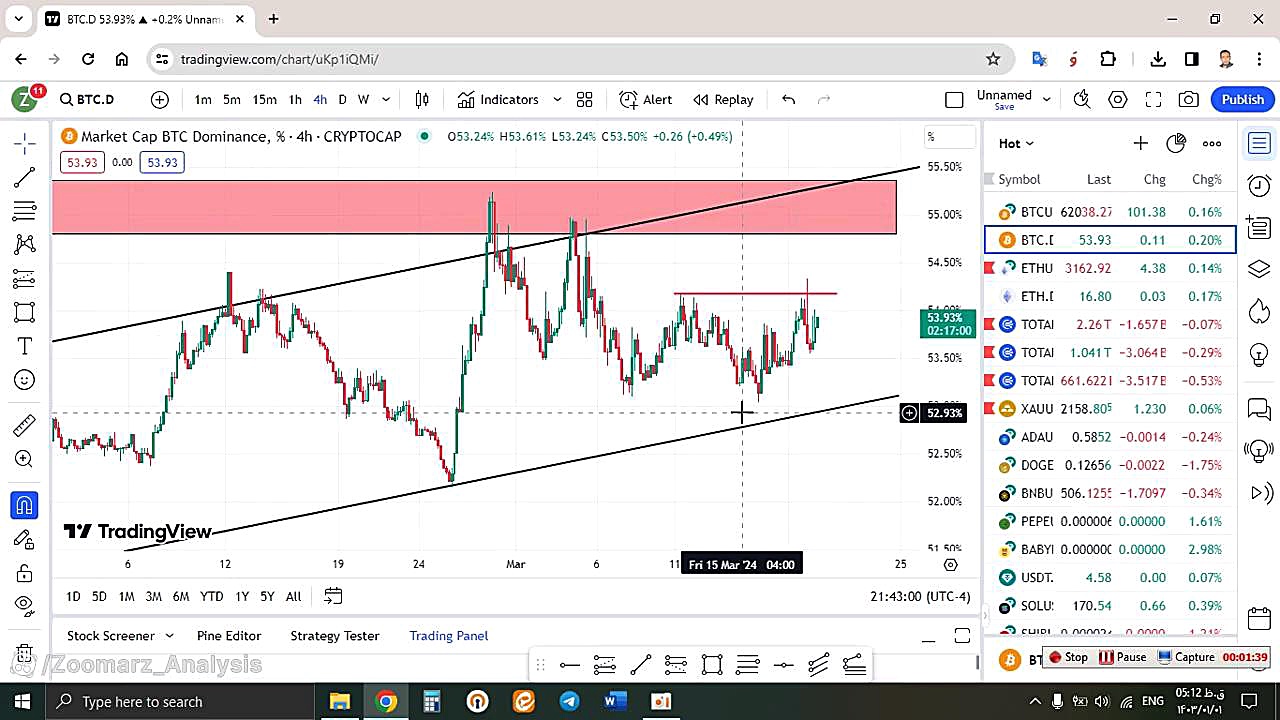
Task: Open chart settings hexagon icon
Action: pos(1117,99)
